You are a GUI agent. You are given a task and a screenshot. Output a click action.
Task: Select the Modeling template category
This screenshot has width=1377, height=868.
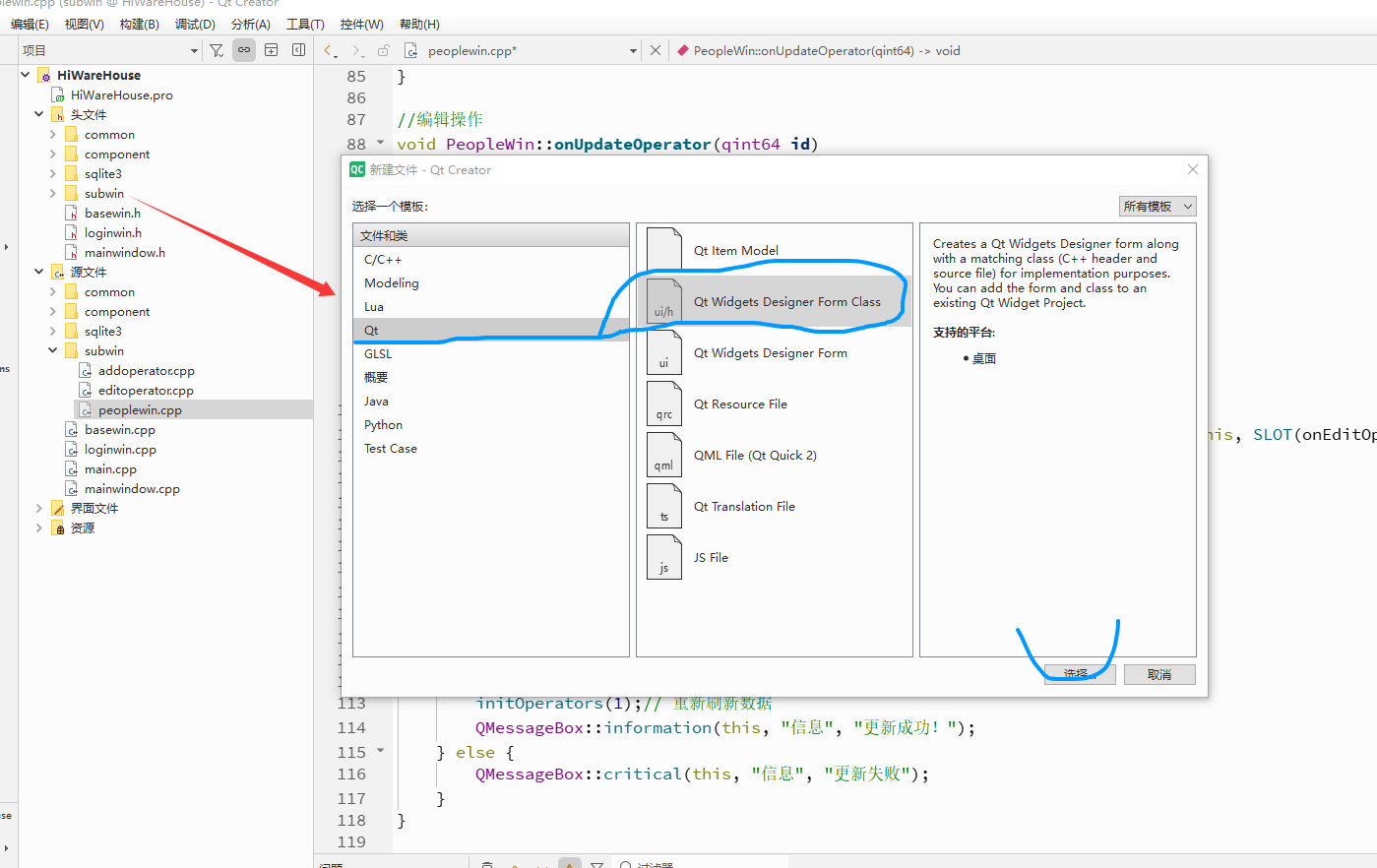click(491, 282)
